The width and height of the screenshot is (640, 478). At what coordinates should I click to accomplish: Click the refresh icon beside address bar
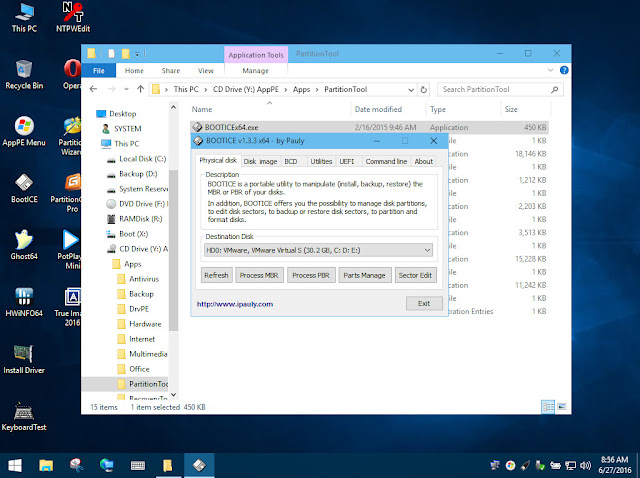[x=424, y=89]
